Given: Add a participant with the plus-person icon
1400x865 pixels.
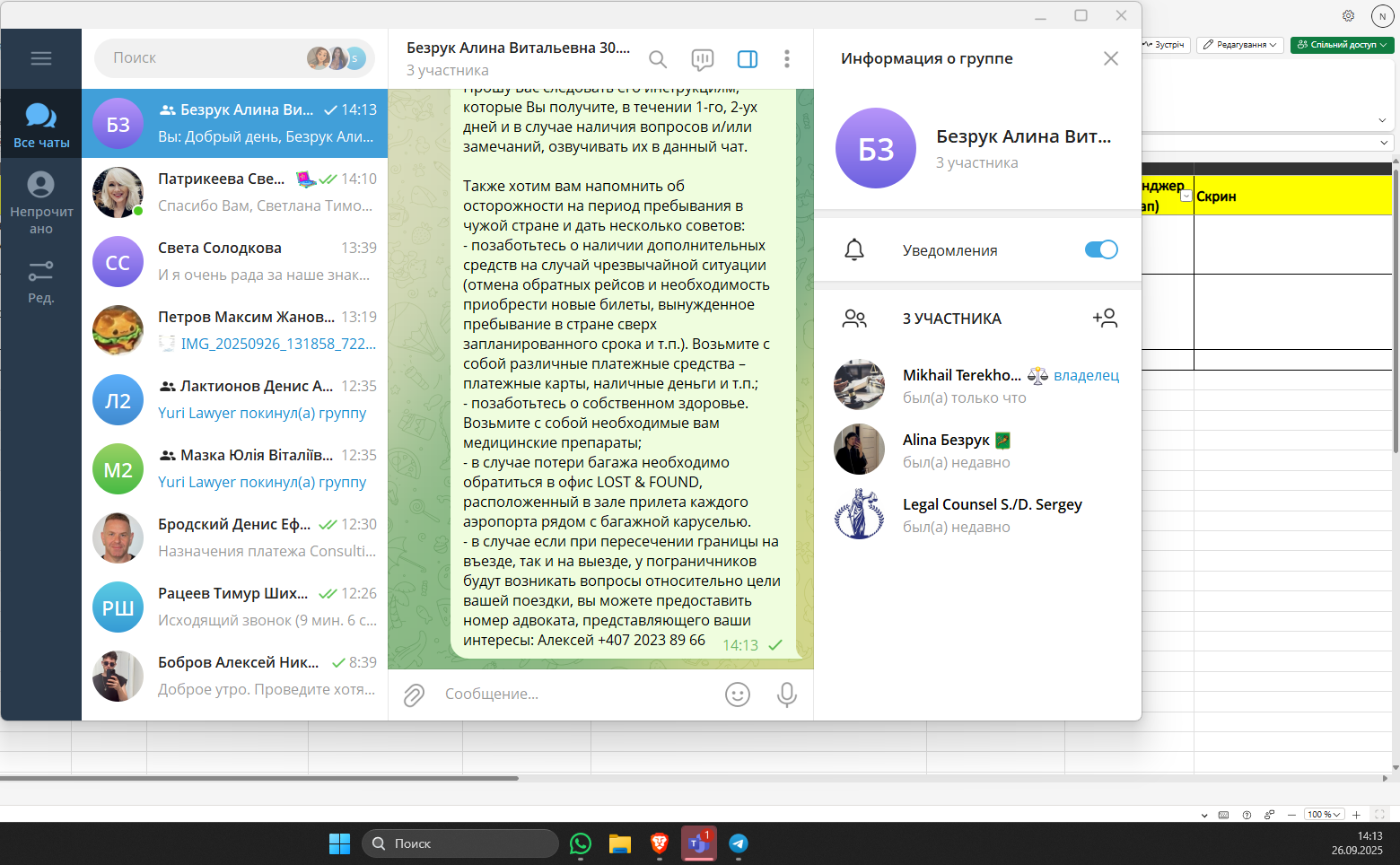Looking at the screenshot, I should pos(1105,319).
